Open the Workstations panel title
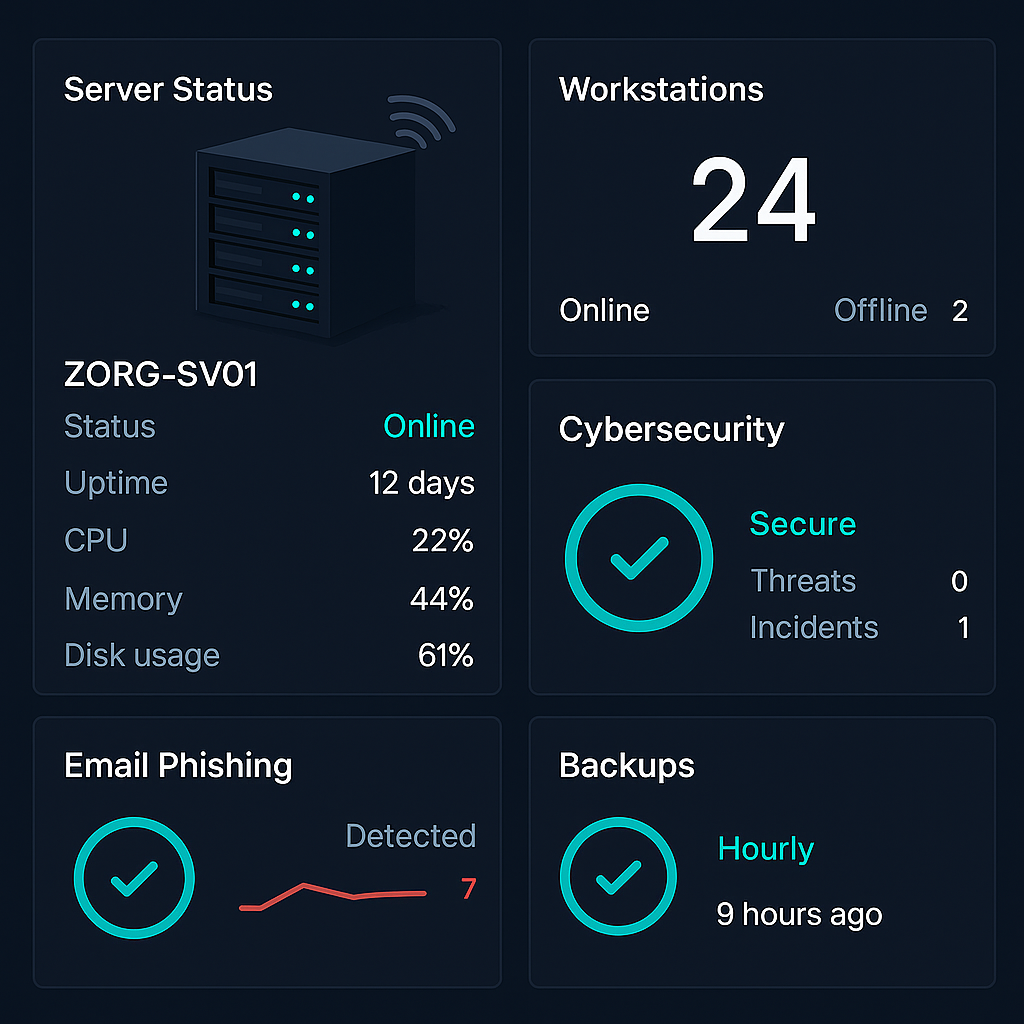1024x1024 pixels. click(x=661, y=89)
